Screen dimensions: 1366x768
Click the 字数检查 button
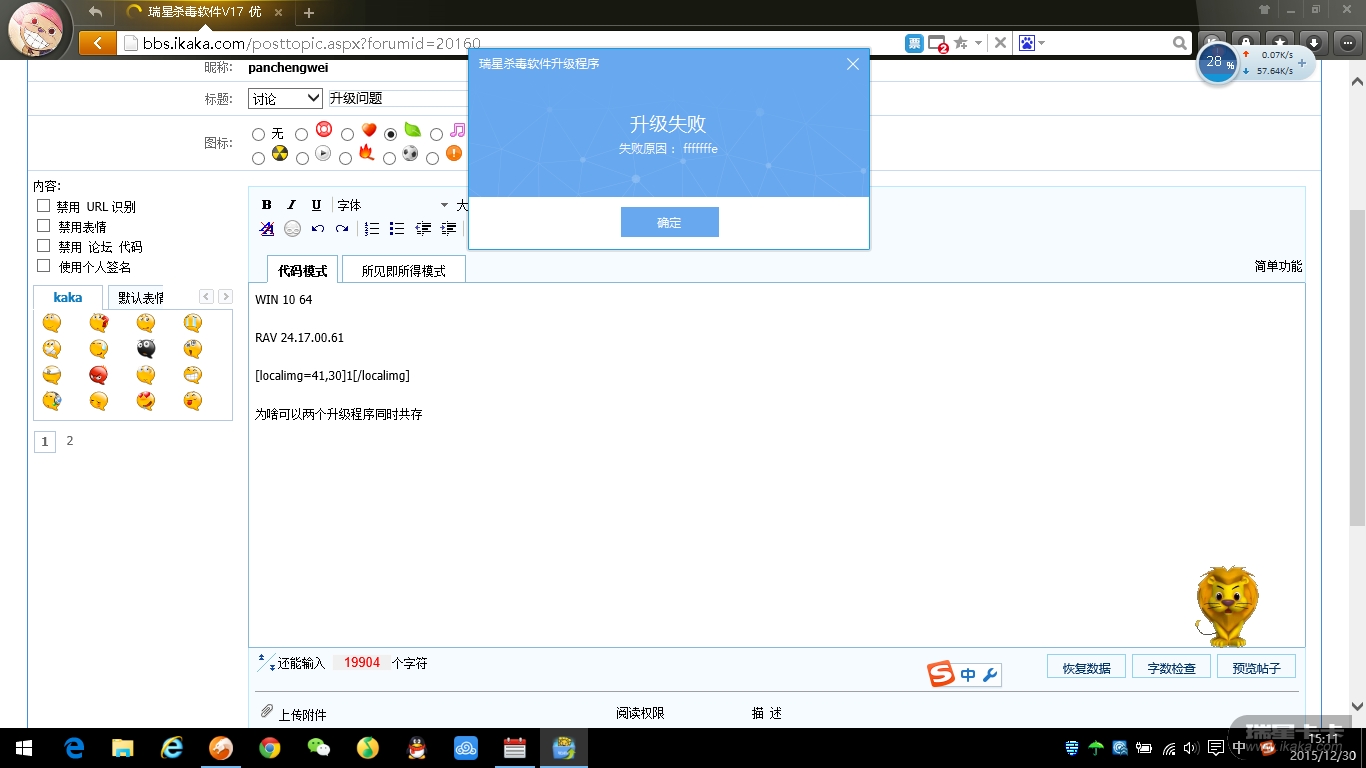[x=1171, y=667]
